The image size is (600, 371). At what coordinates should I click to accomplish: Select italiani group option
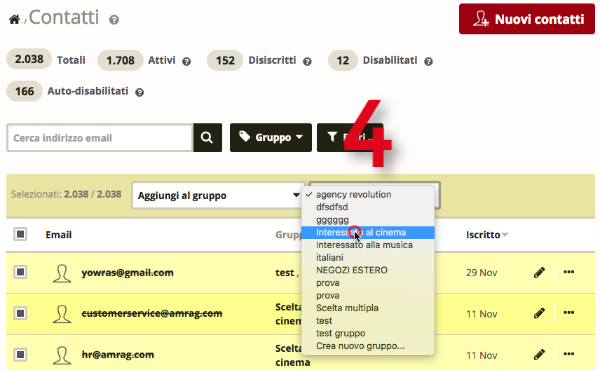pos(329,257)
